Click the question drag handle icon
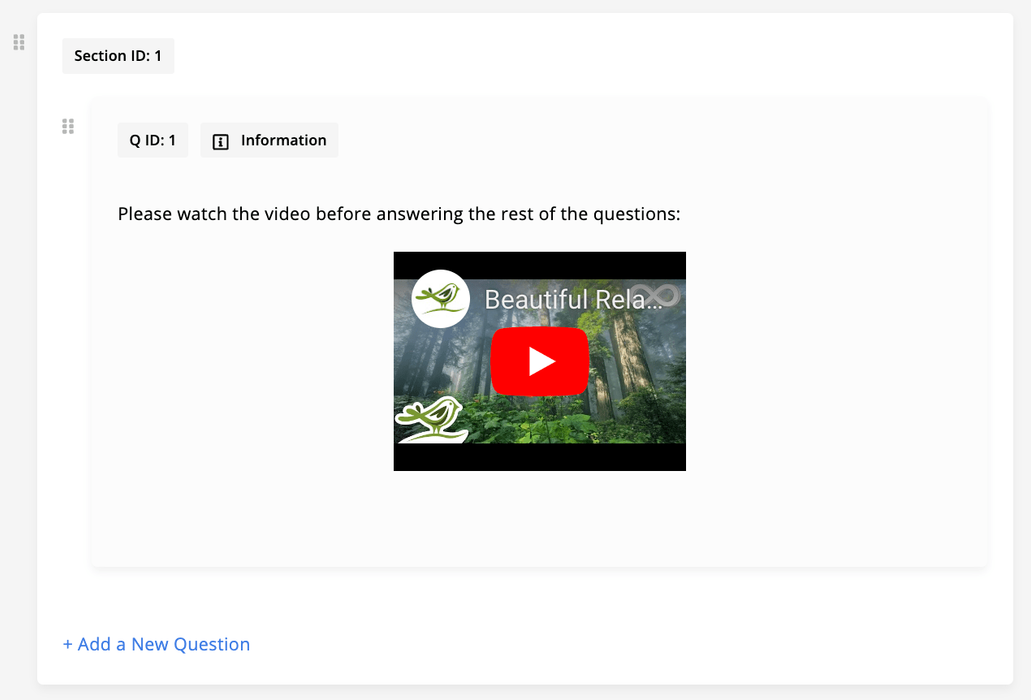The width and height of the screenshot is (1031, 700). tap(68, 126)
